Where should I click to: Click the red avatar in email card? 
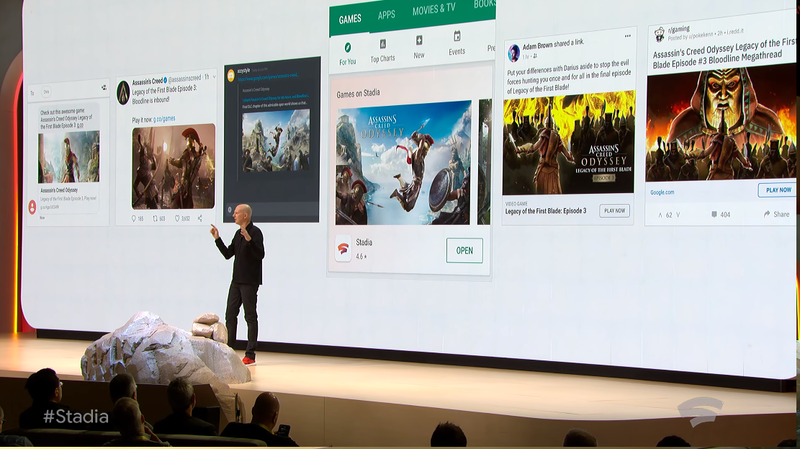tap(32, 207)
